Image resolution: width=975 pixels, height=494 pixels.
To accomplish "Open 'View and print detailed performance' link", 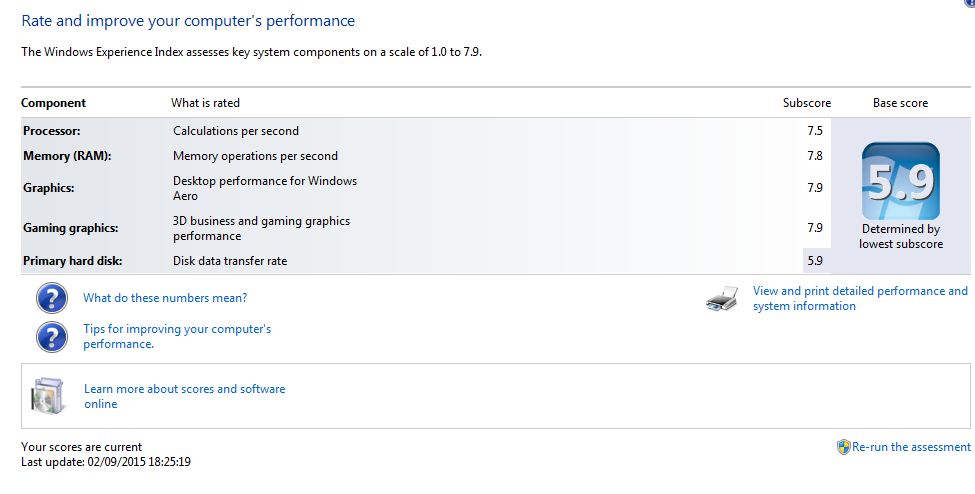I will 860,299.
